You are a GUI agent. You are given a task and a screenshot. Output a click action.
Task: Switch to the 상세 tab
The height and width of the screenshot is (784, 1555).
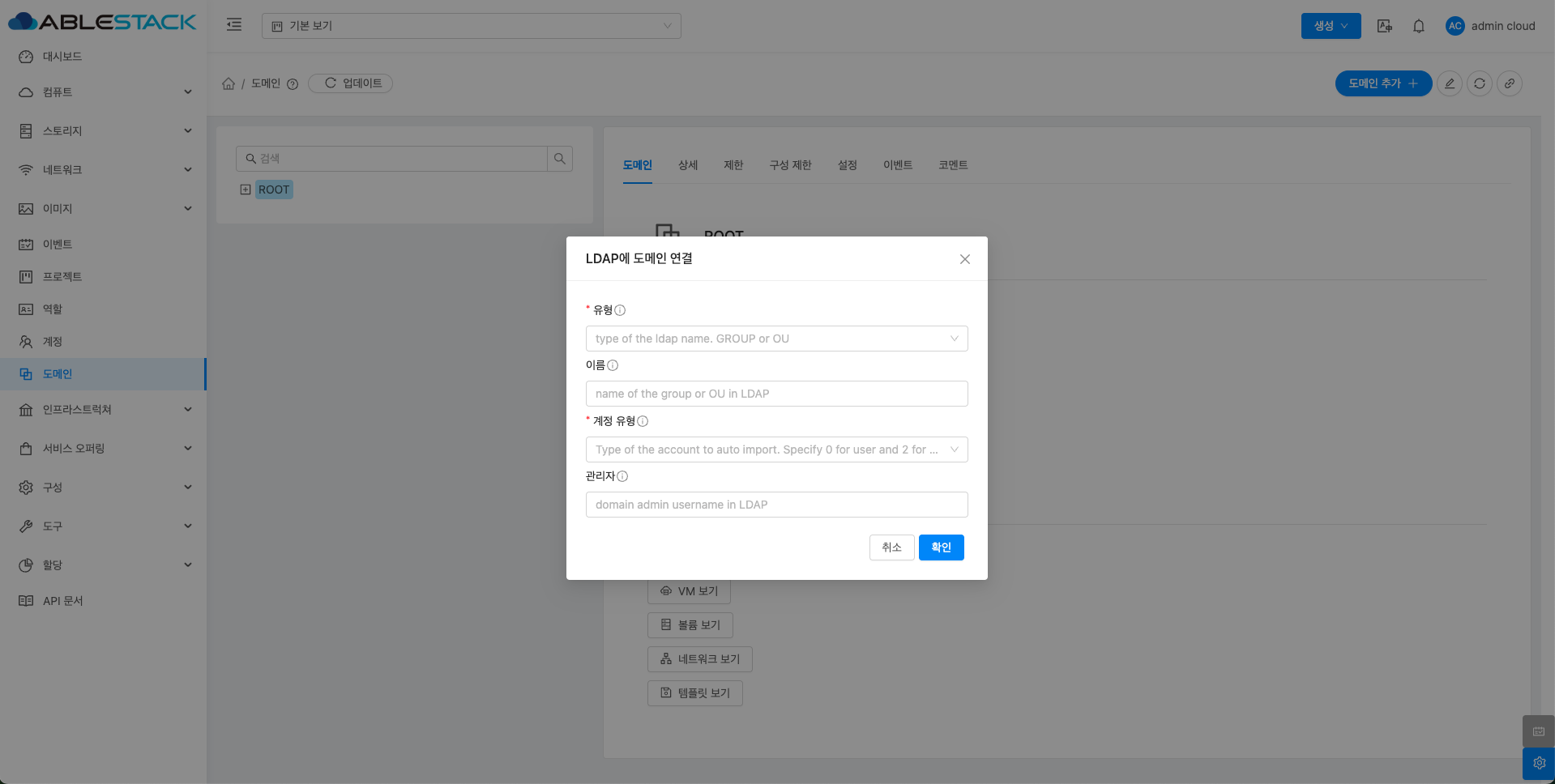point(688,165)
